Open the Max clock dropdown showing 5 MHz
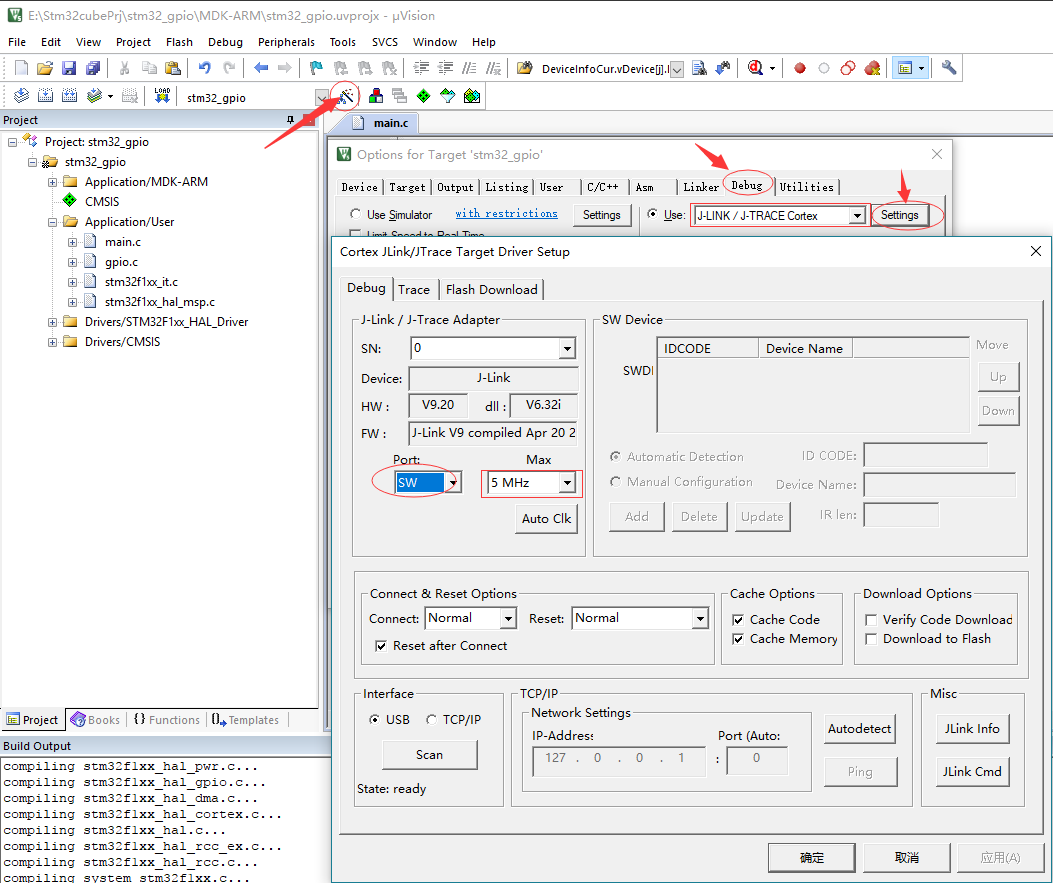This screenshot has height=883, width=1053. [x=566, y=483]
